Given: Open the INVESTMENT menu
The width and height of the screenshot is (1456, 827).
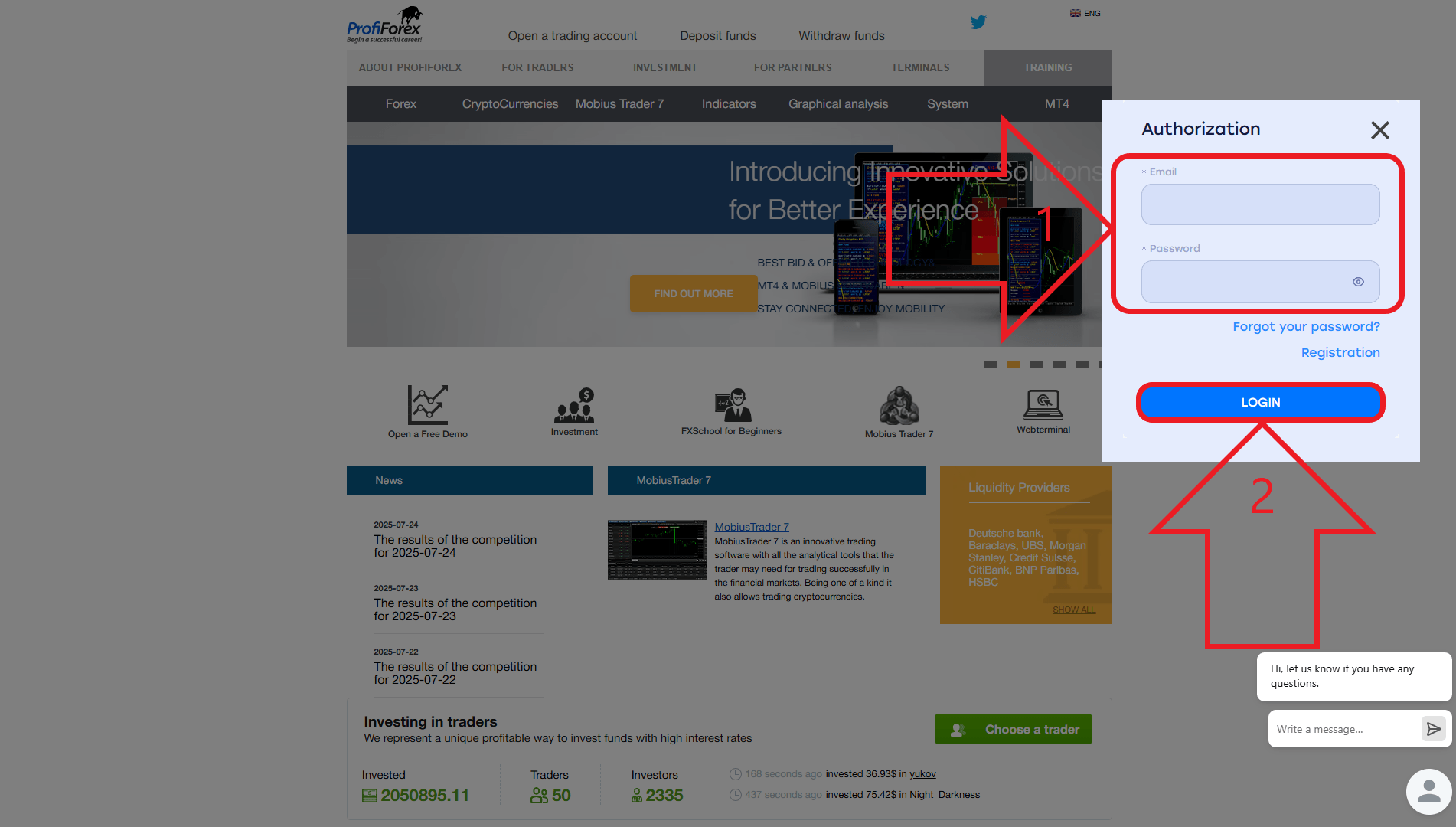Looking at the screenshot, I should [664, 67].
